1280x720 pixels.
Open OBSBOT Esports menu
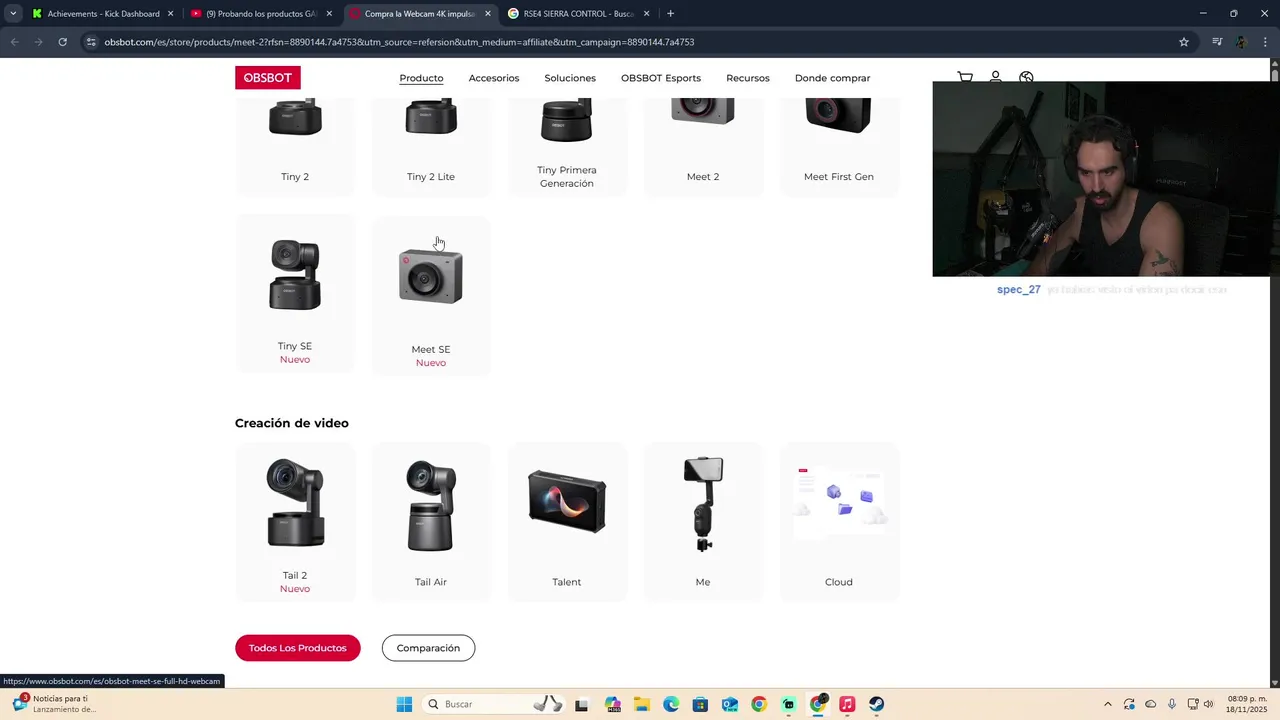(661, 78)
